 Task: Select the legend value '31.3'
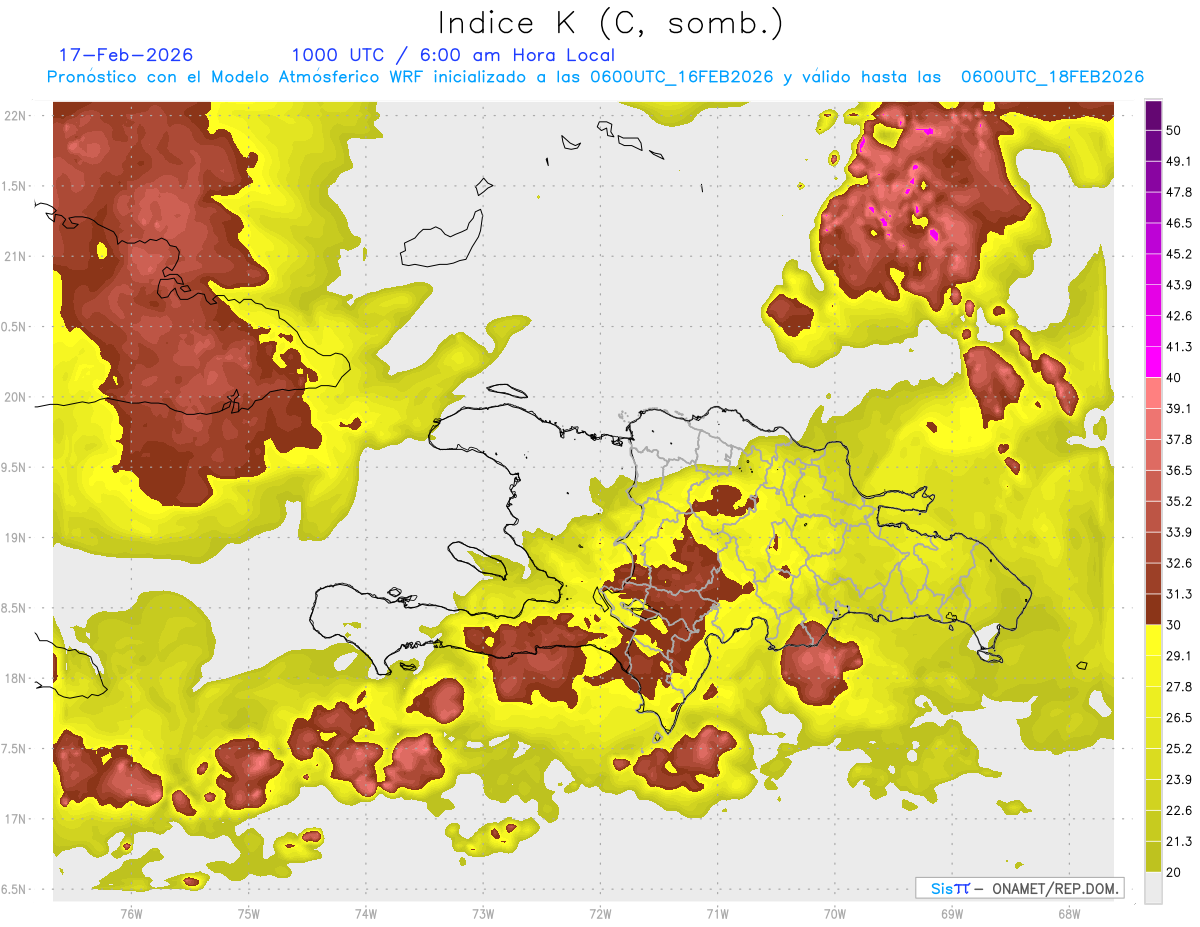pyautogui.click(x=1179, y=594)
